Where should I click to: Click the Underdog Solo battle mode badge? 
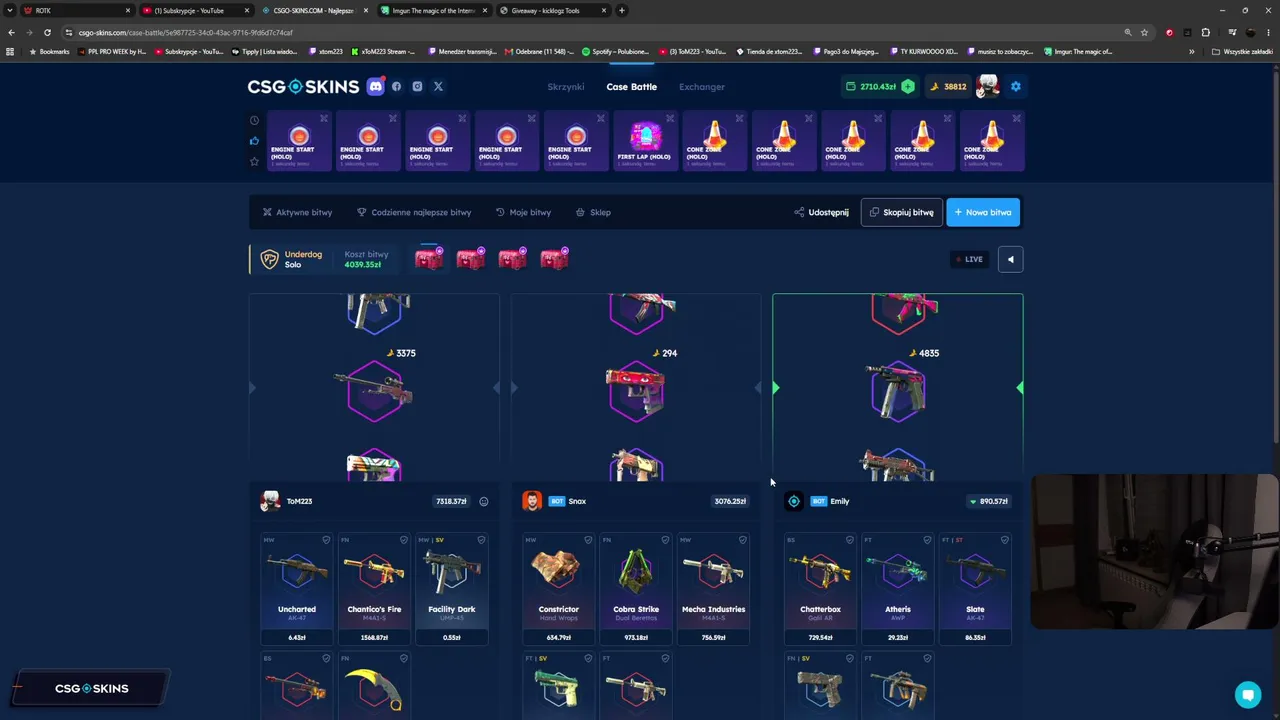click(x=293, y=259)
